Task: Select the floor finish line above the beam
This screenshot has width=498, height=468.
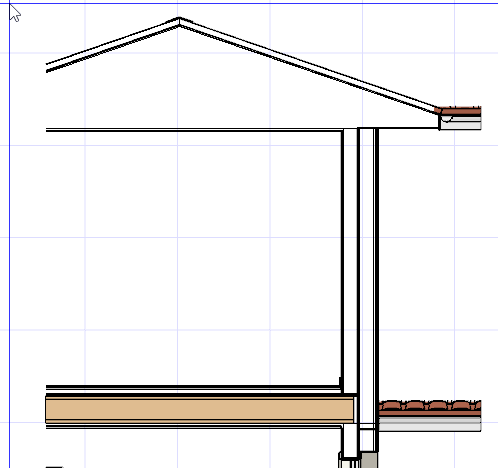Action: (x=193, y=388)
